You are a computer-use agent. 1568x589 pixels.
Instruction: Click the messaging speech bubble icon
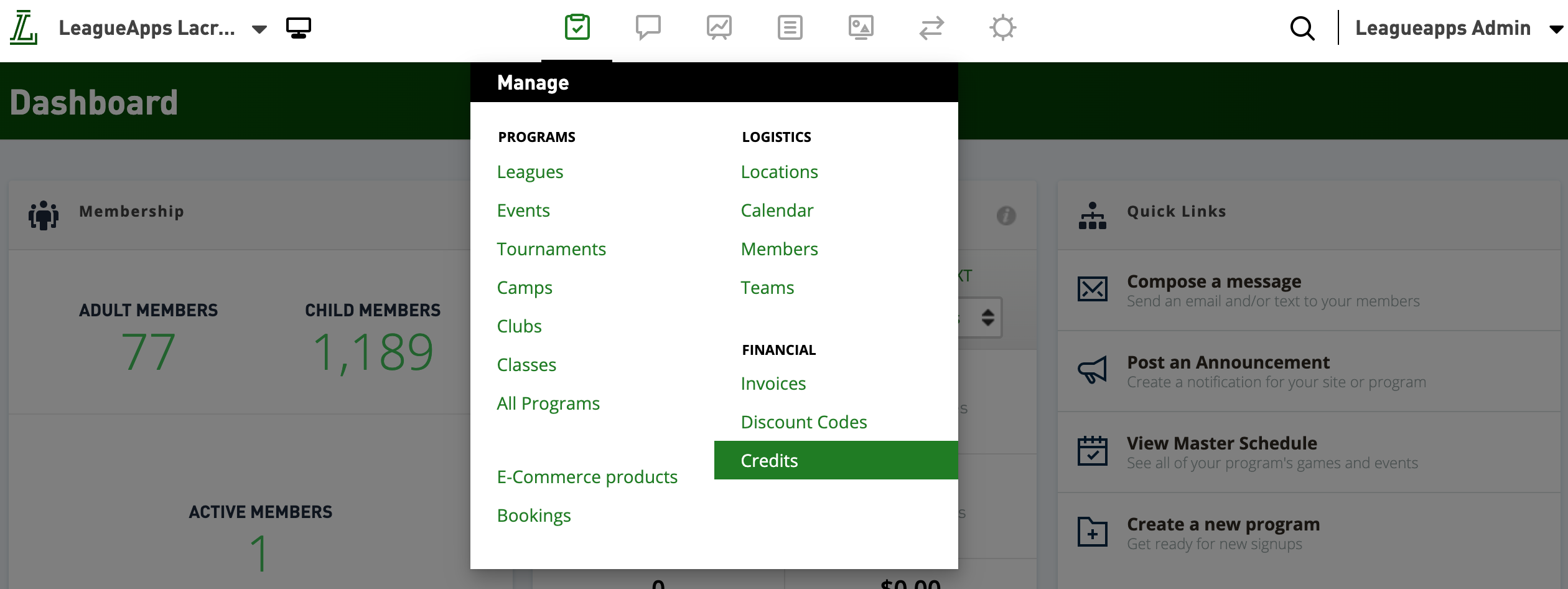click(648, 27)
